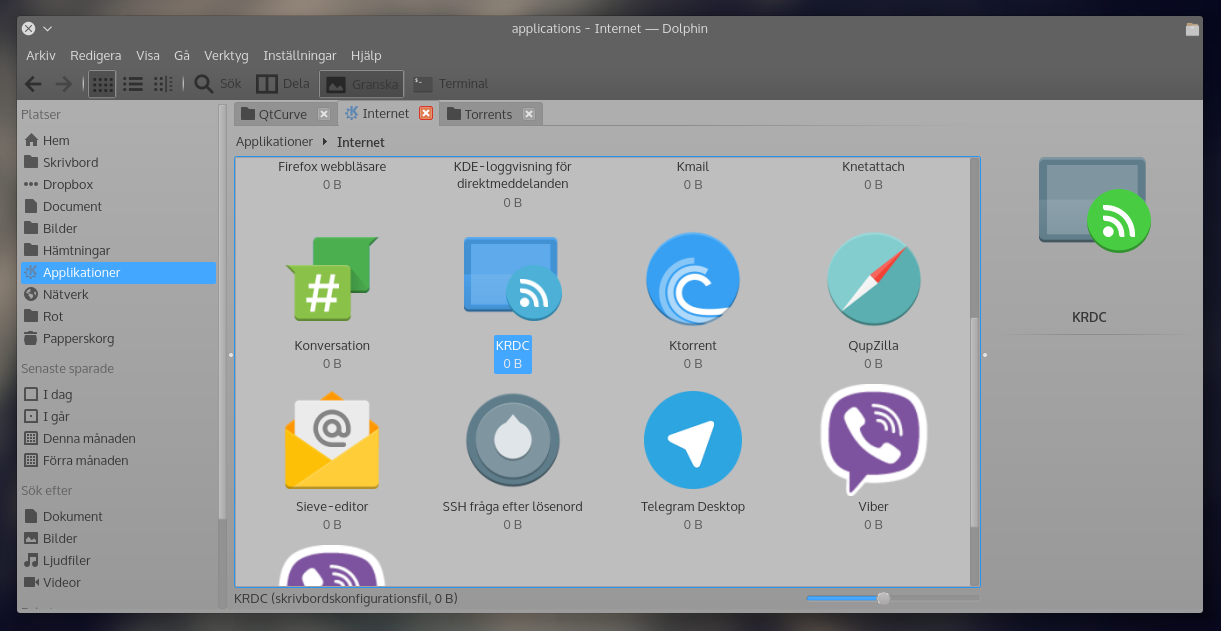Image resolution: width=1221 pixels, height=631 pixels.
Task: Select the Telegram Desktop icon
Action: (693, 440)
